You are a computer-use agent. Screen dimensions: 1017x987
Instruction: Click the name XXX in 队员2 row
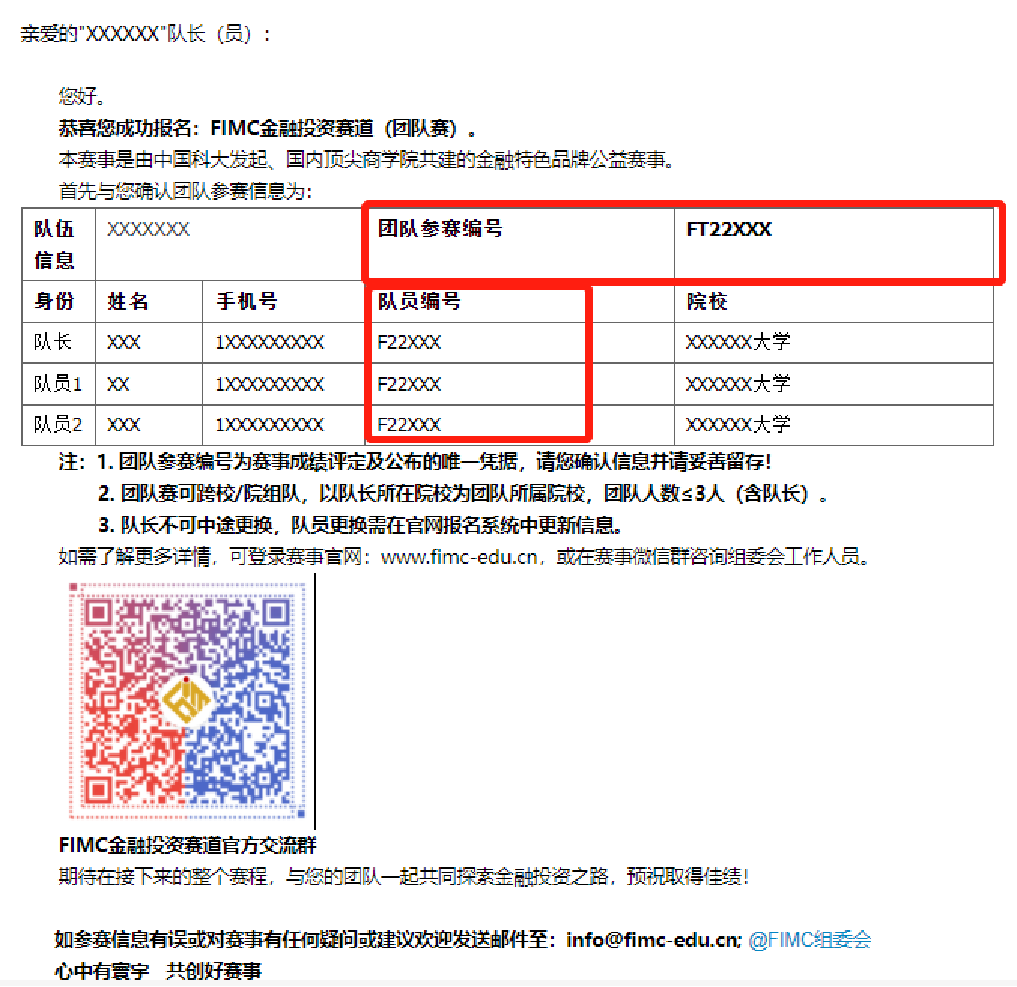pos(123,425)
